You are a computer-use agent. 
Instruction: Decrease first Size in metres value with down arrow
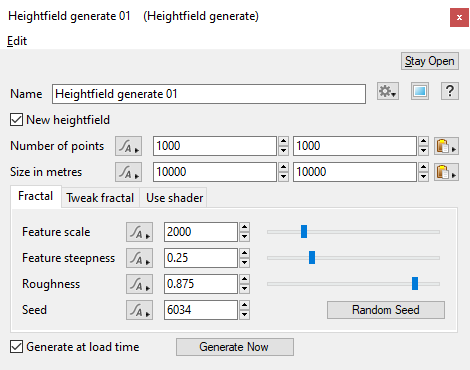pos(283,177)
